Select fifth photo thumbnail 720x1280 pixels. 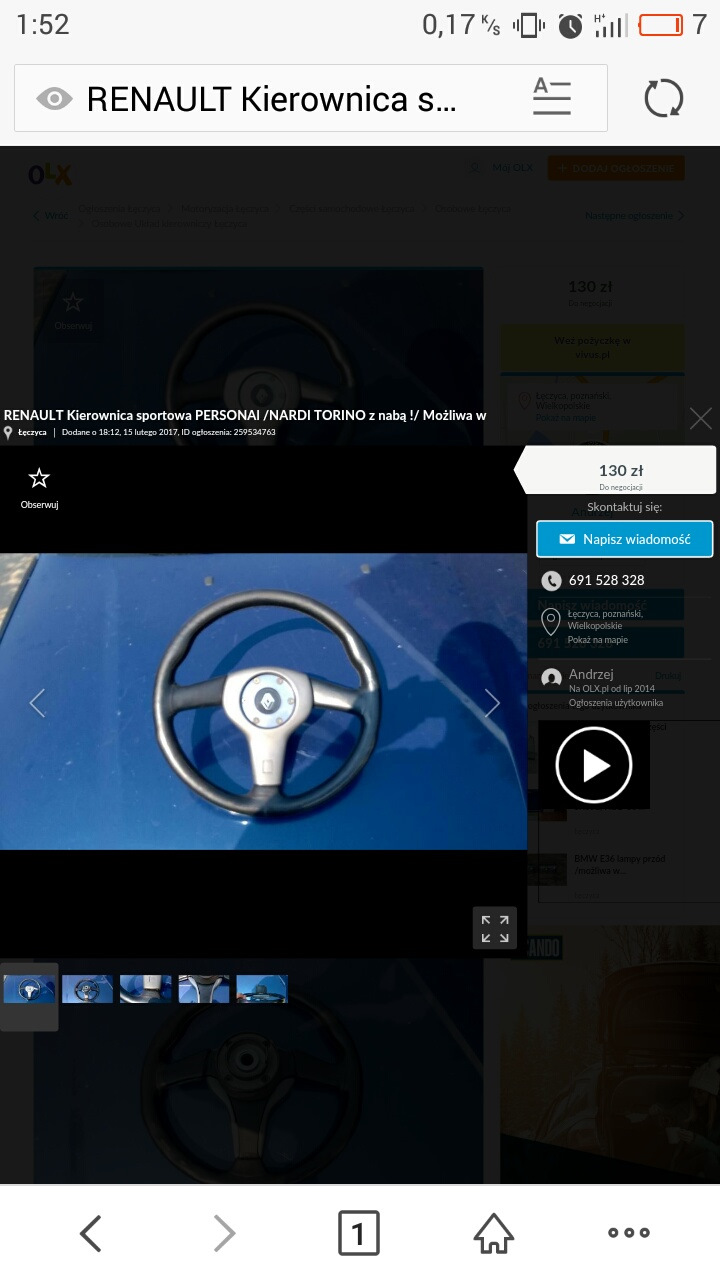262,989
